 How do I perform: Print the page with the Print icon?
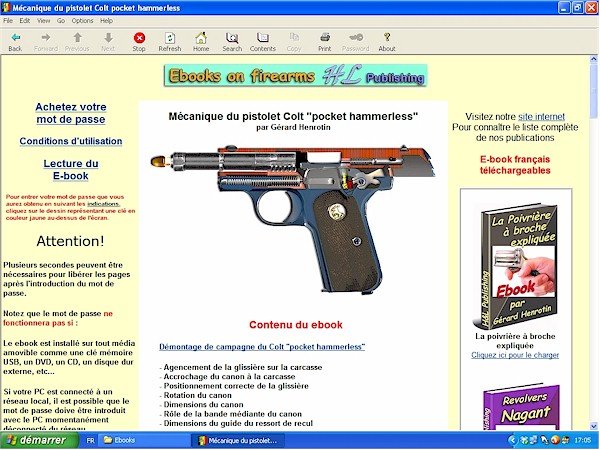[x=325, y=38]
